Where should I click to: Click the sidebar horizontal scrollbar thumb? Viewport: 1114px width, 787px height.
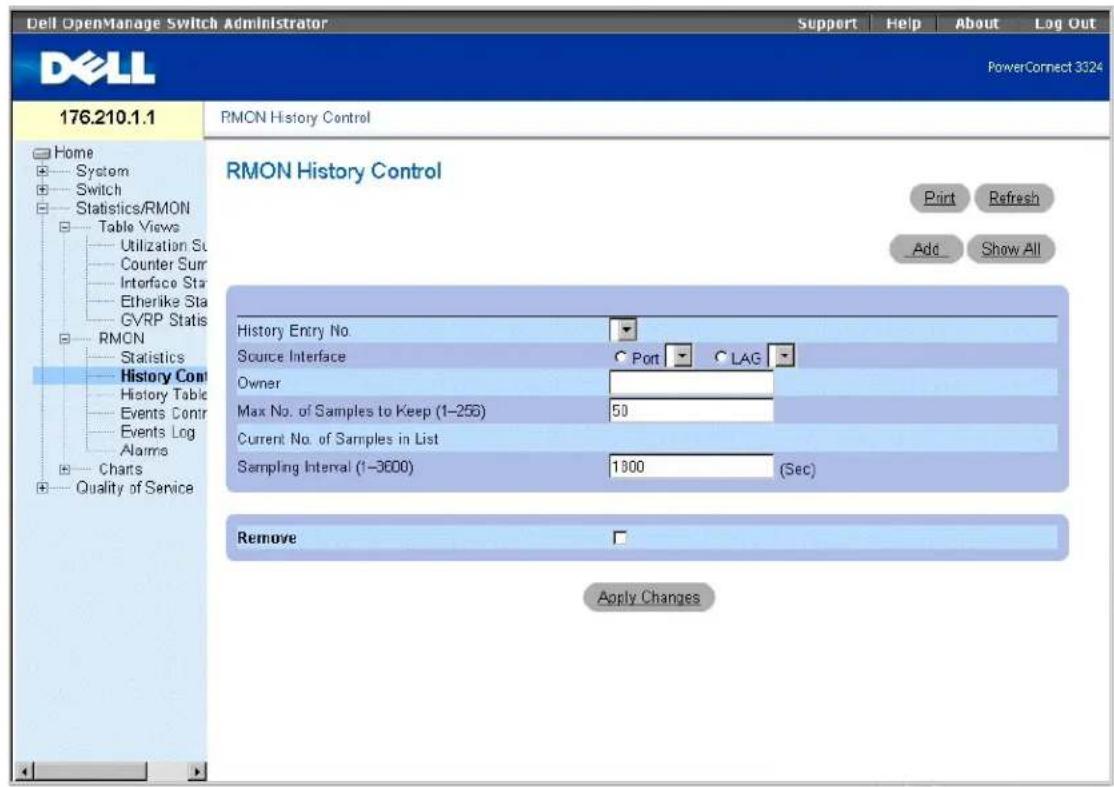[x=90, y=770]
